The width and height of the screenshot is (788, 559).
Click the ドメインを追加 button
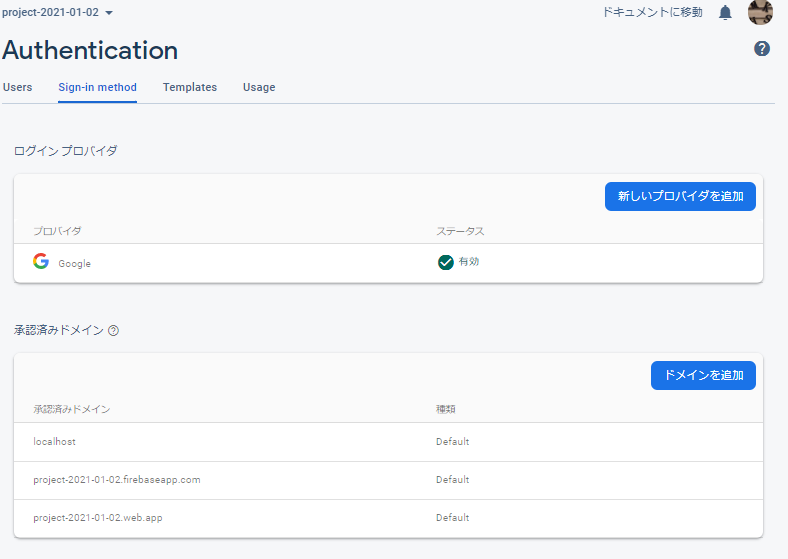703,375
